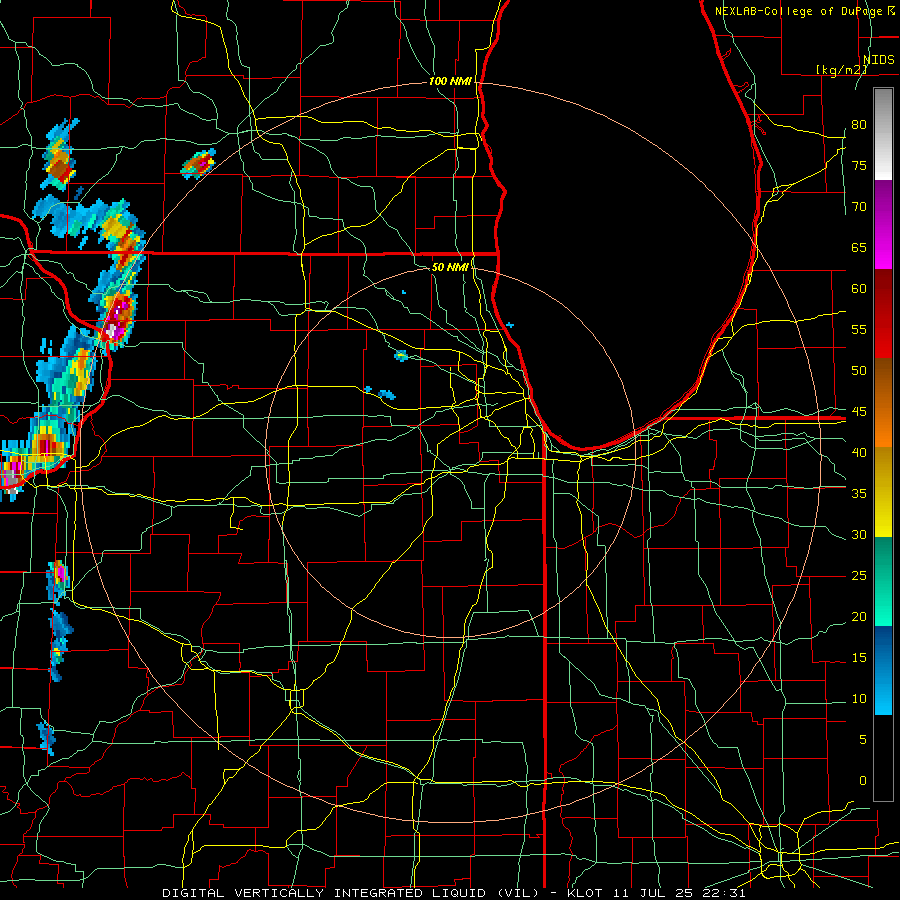Pick the green segment of the color bar

click(x=883, y=581)
